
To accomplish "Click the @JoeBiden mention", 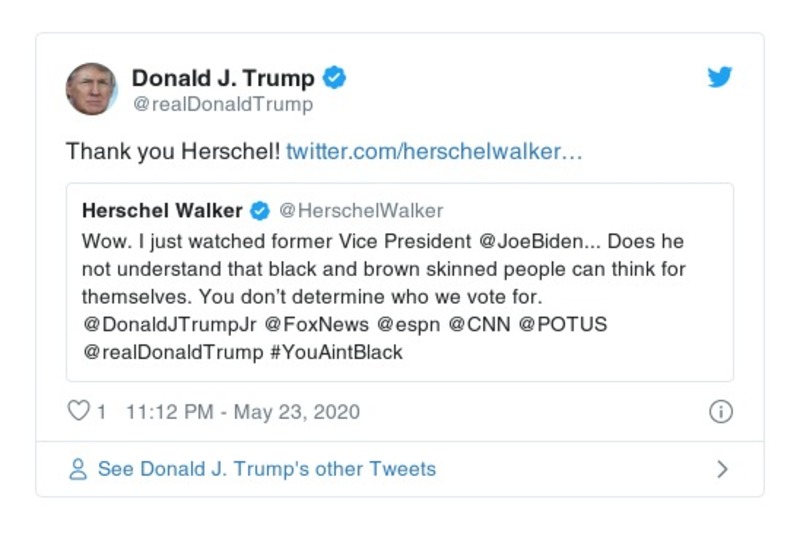I will pos(548,242).
